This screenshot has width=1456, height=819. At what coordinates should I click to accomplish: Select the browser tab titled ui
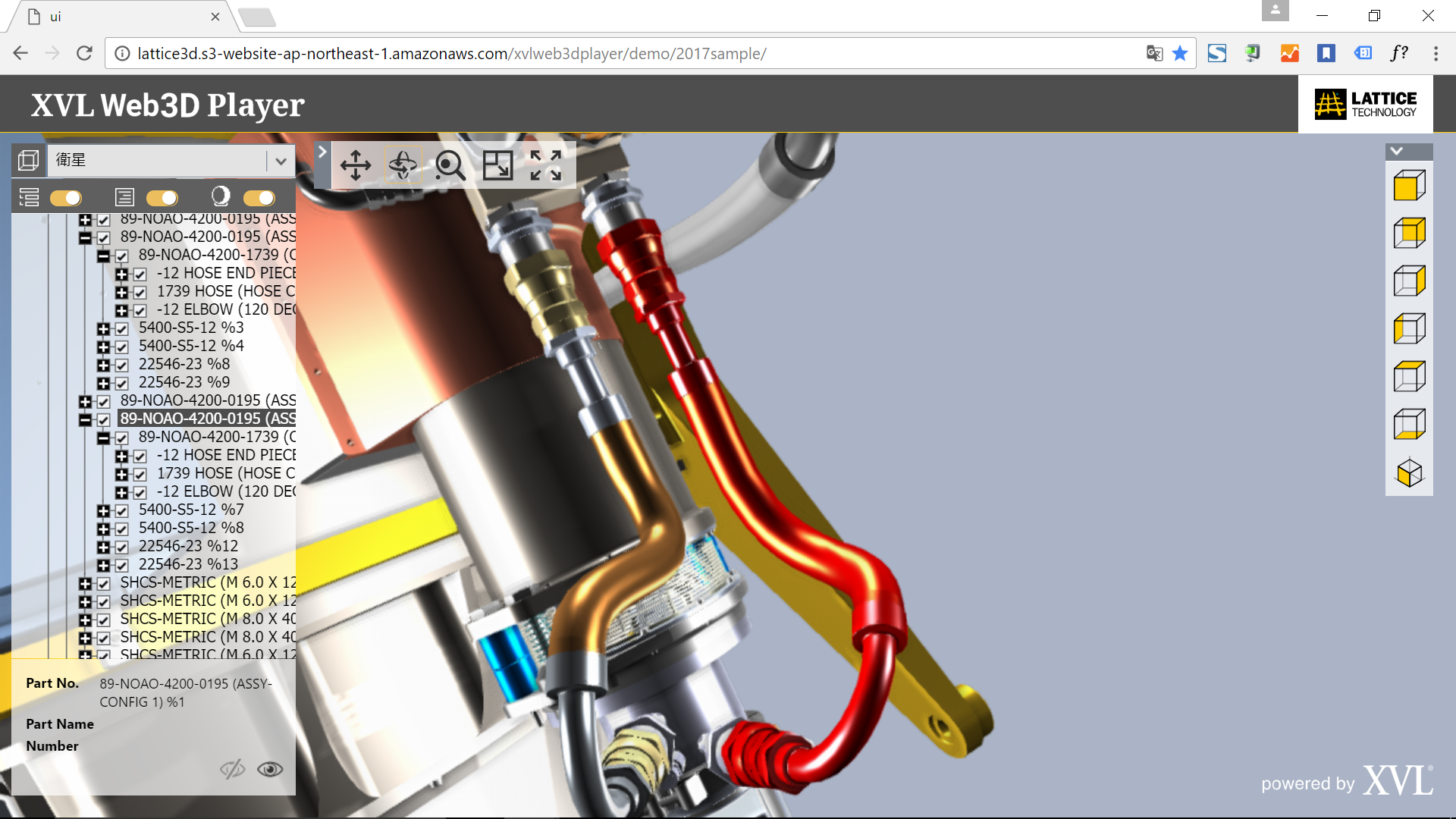(121, 17)
